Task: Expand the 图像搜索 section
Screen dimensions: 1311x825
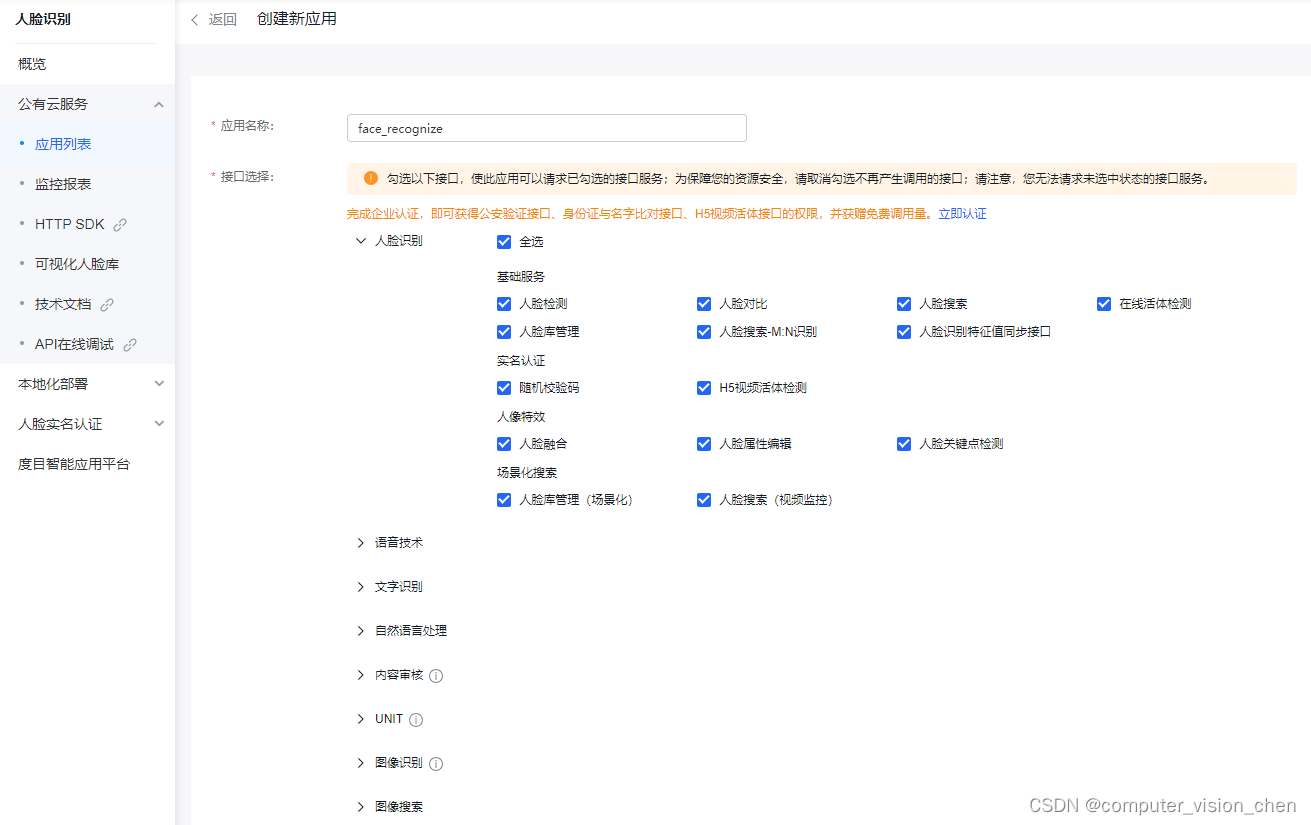Action: 361,806
